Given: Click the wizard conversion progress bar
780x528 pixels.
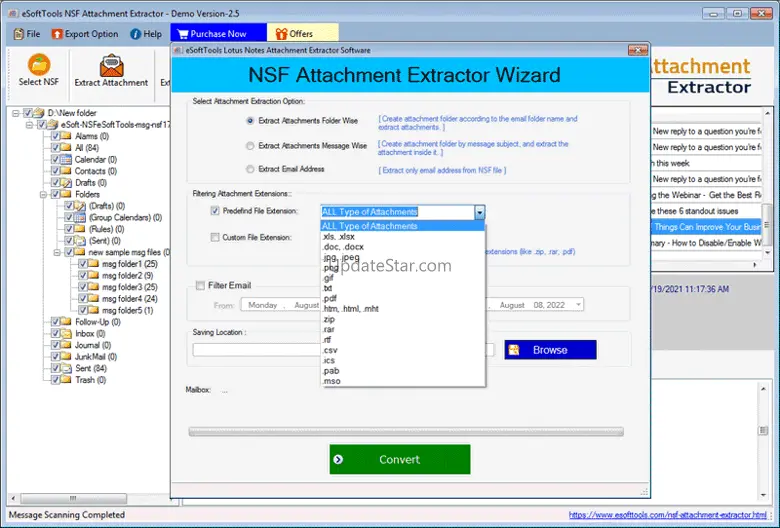Looking at the screenshot, I should coord(406,431).
